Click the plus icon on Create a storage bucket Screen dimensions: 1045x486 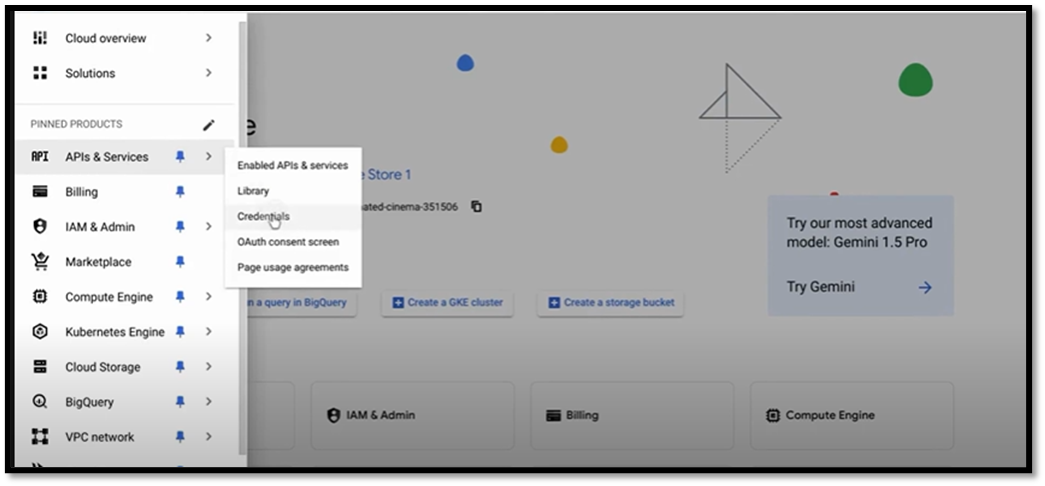coord(554,303)
